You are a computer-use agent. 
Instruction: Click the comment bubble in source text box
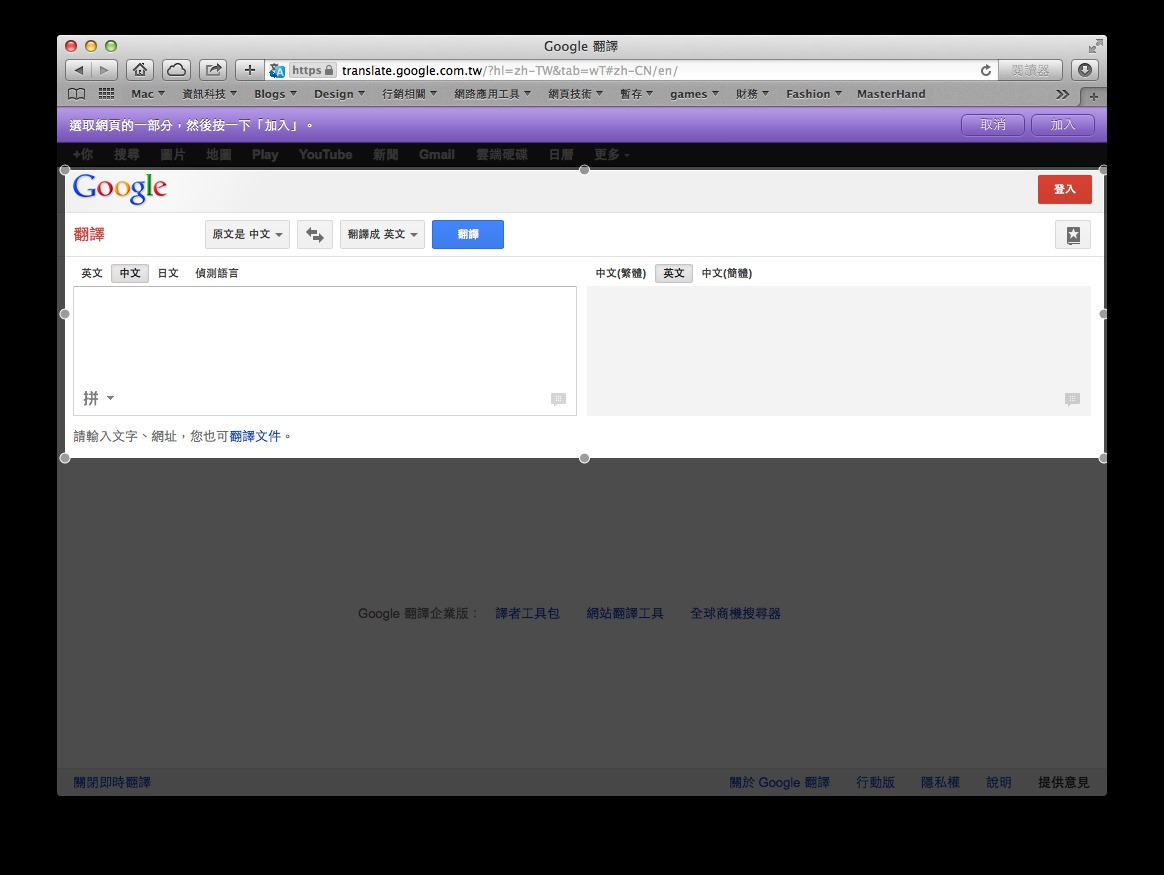[x=558, y=399]
